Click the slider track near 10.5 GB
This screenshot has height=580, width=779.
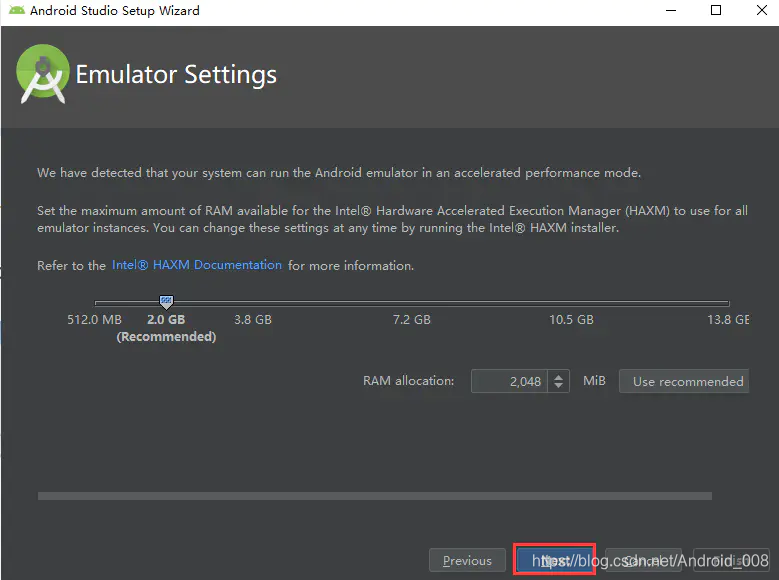click(x=571, y=303)
